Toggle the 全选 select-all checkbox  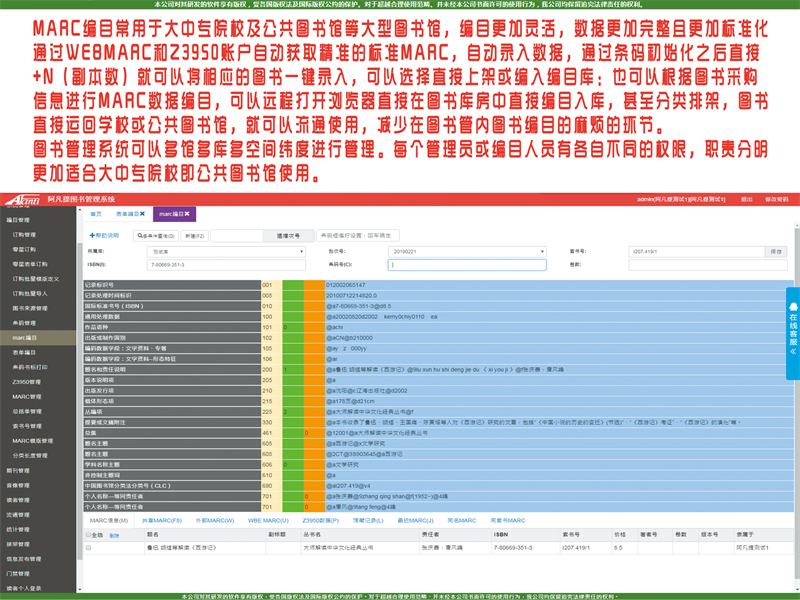pyautogui.click(x=86, y=535)
